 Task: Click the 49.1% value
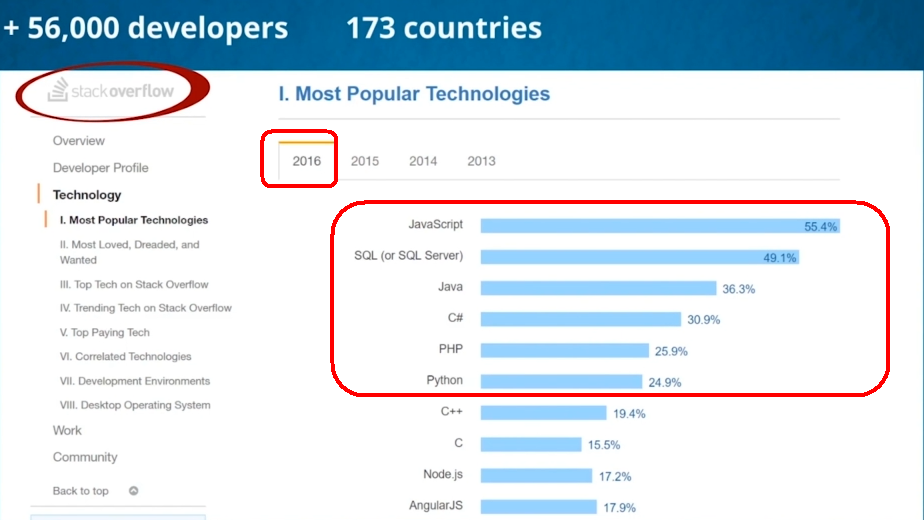[780, 258]
